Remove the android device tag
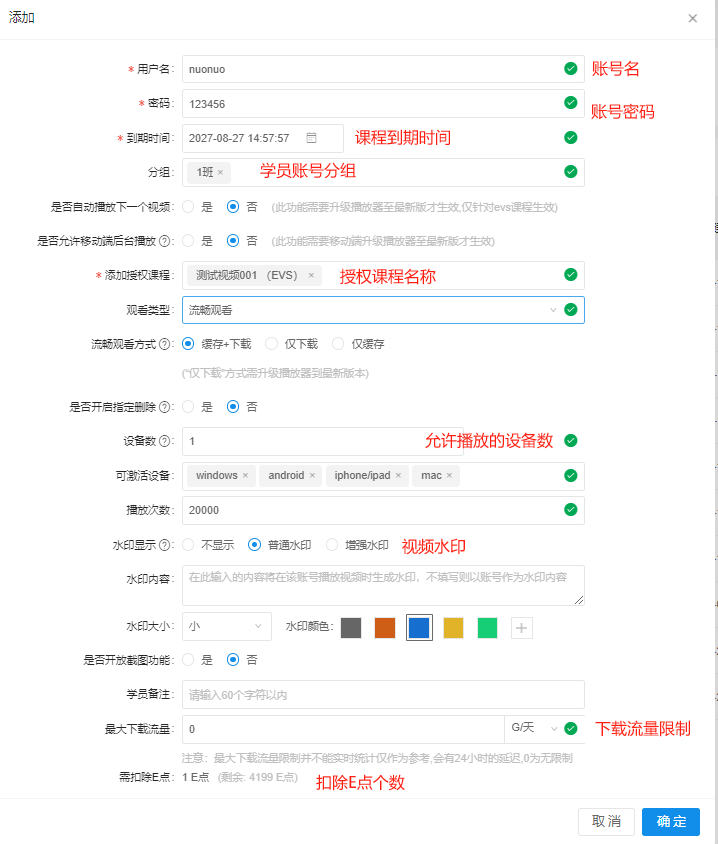This screenshot has height=844, width=718. point(312,476)
